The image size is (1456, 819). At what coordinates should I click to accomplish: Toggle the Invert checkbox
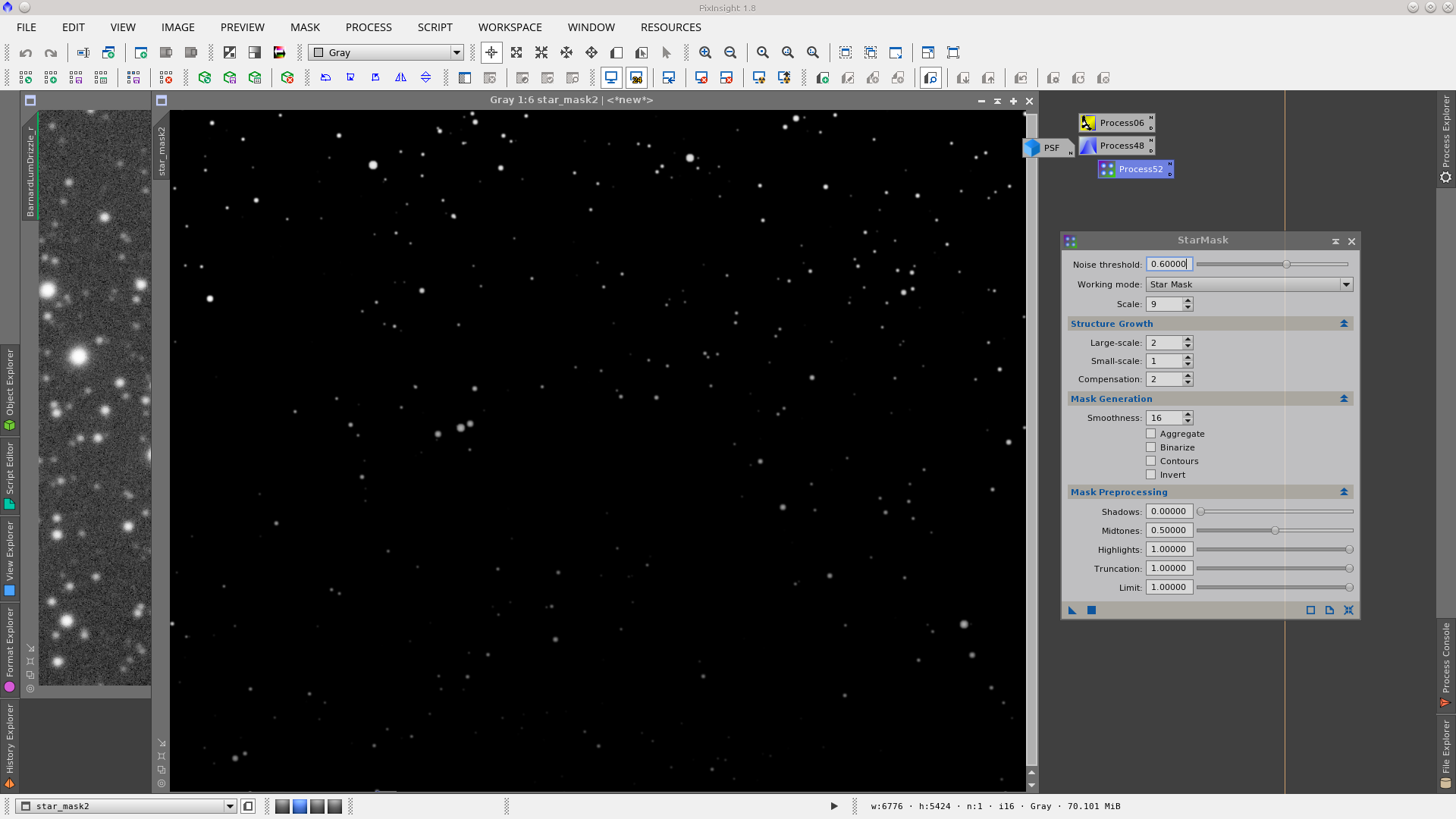tap(1151, 475)
